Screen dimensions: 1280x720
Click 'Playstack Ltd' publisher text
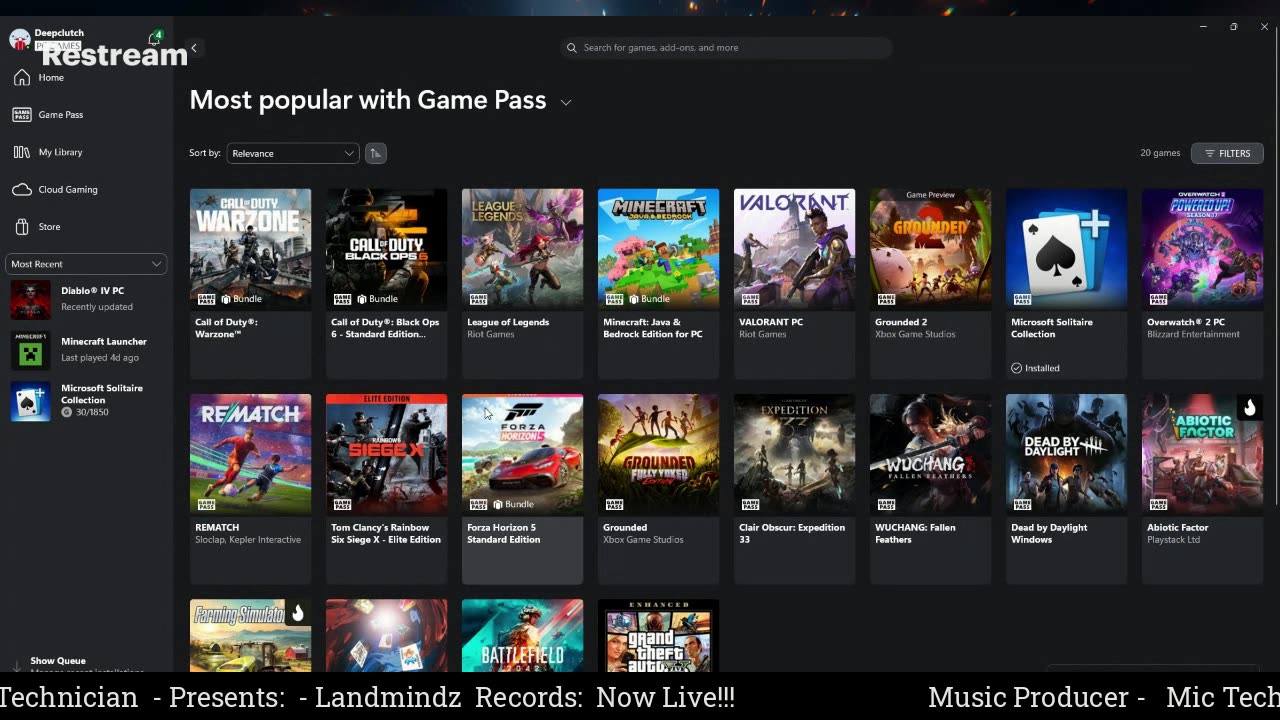(x=1173, y=540)
